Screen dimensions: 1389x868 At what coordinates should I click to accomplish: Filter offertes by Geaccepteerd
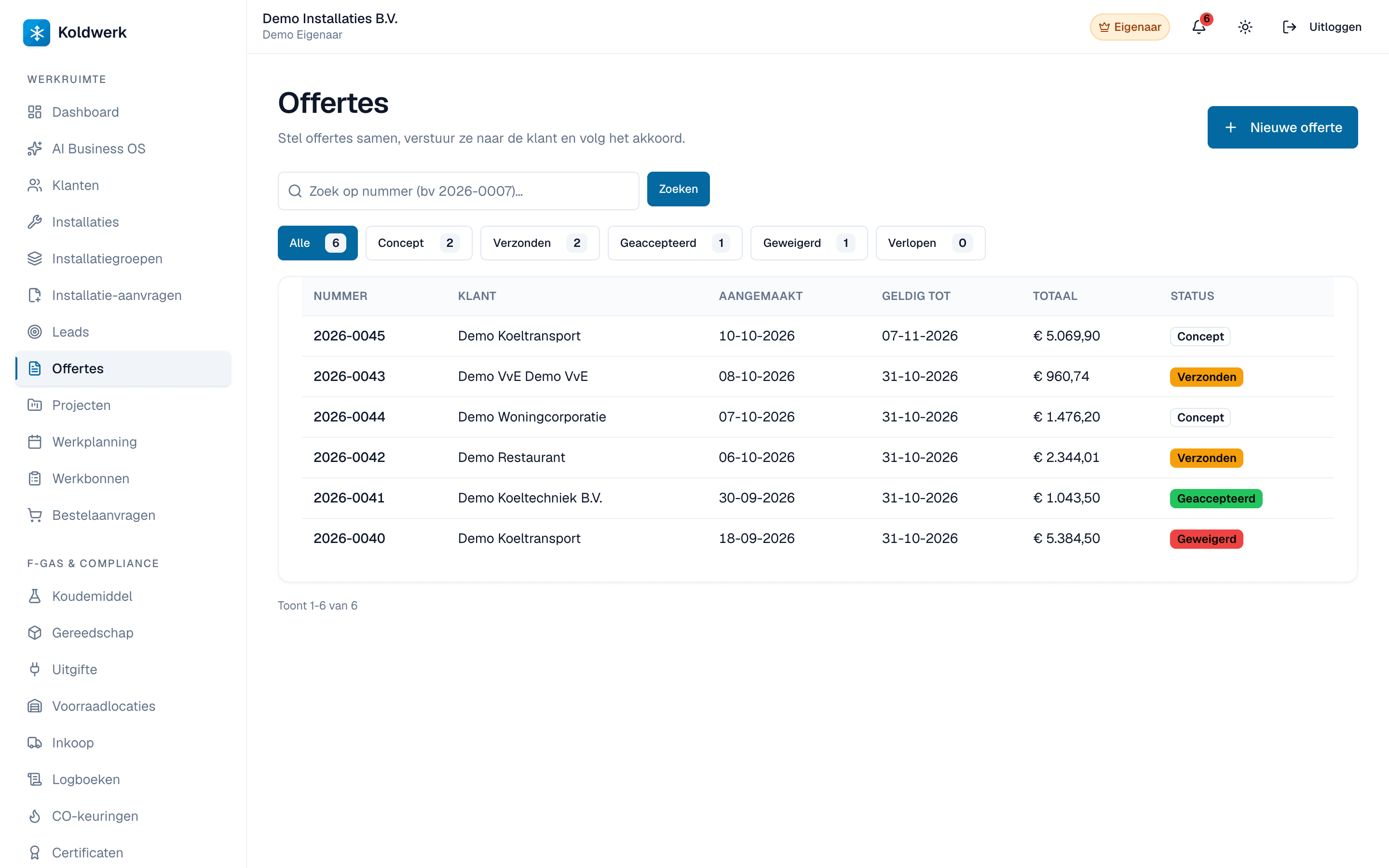(x=674, y=243)
